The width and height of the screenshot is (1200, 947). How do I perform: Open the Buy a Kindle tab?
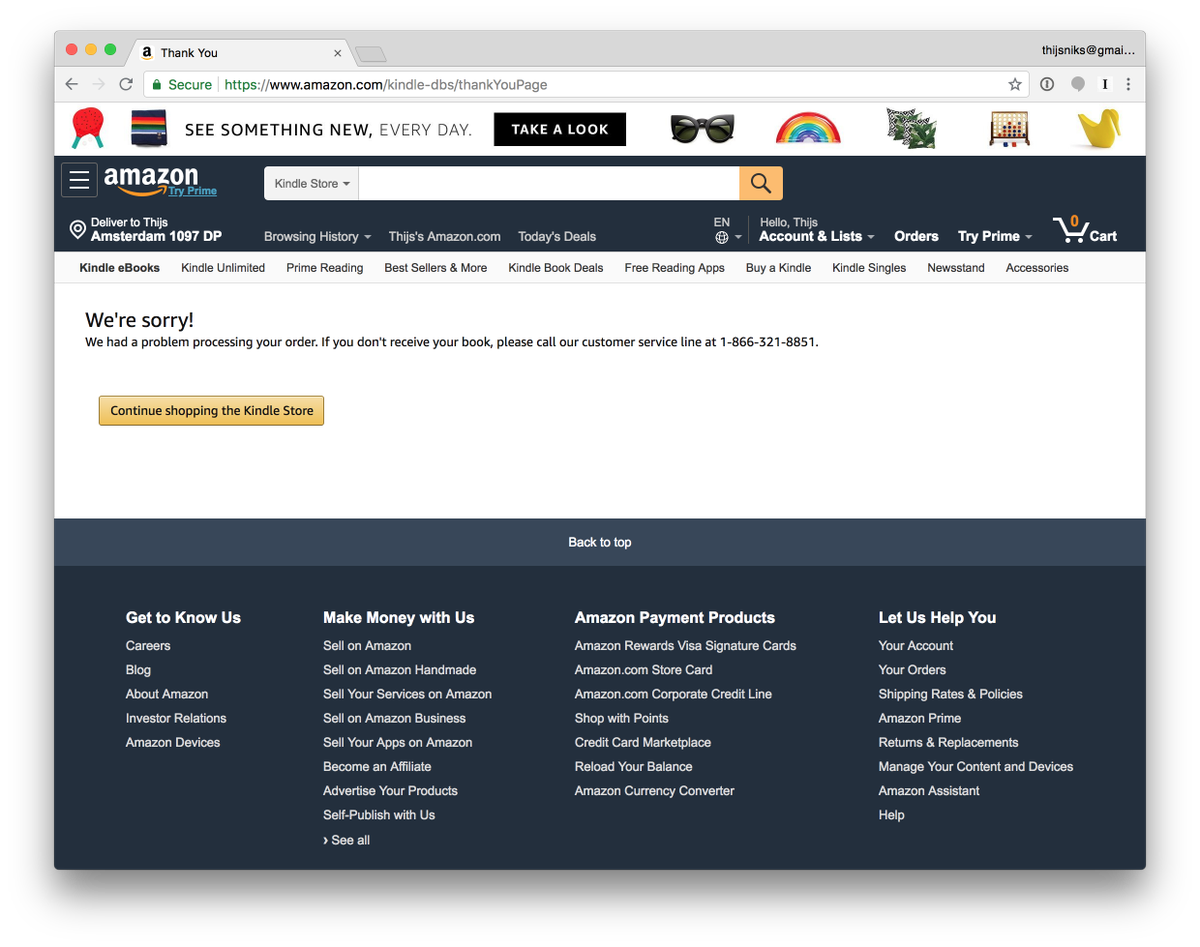778,268
